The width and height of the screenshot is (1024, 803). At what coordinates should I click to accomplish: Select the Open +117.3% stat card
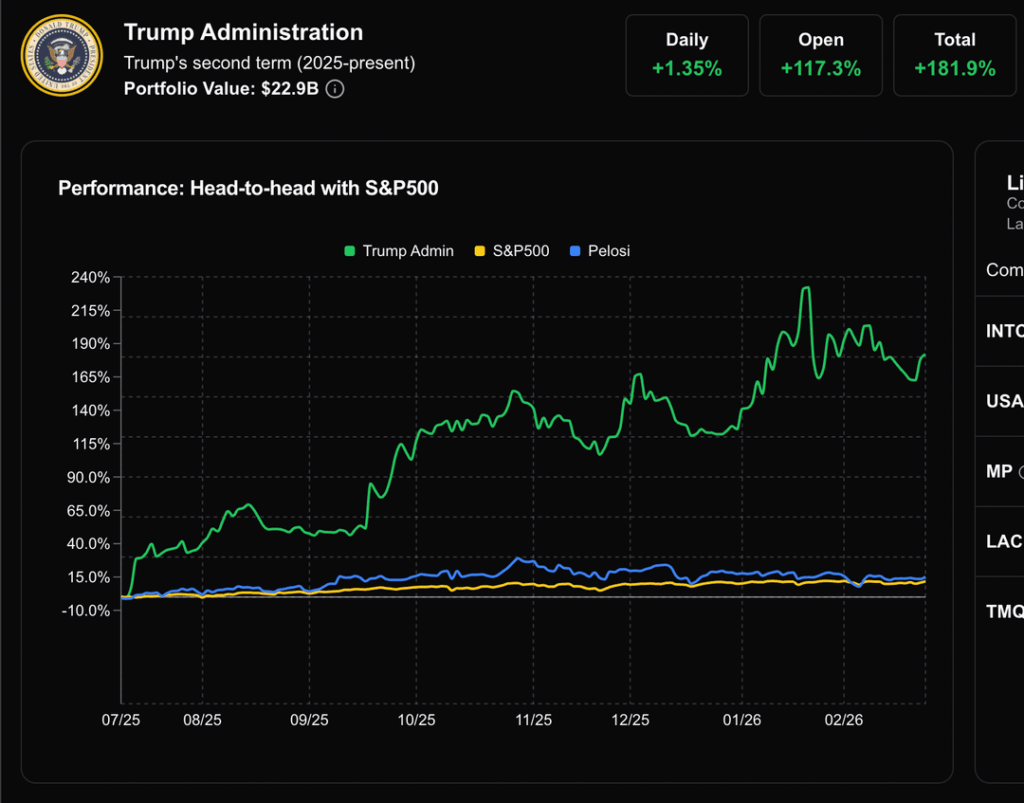click(821, 55)
